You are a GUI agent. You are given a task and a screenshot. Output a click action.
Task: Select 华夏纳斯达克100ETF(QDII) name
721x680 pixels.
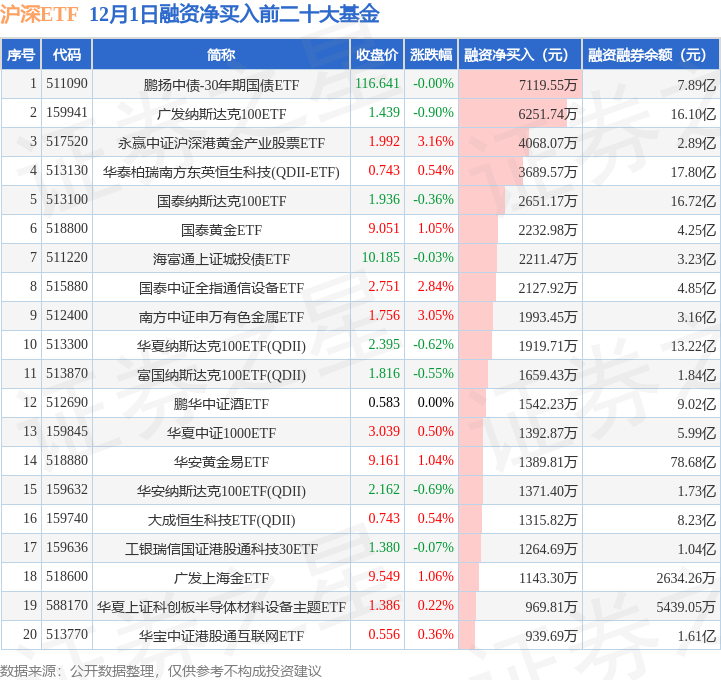(221, 346)
